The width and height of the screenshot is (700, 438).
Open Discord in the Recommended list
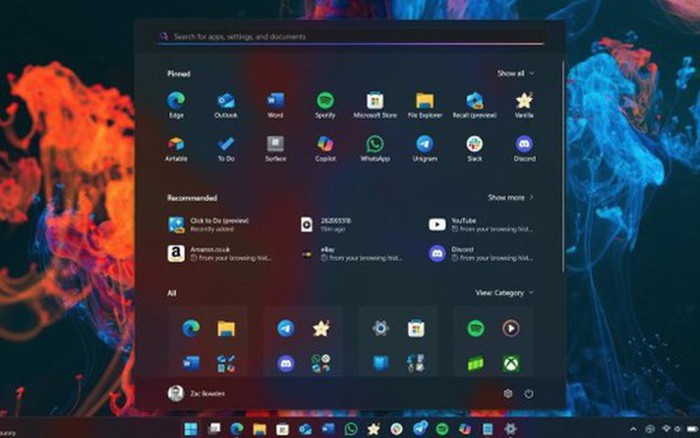click(x=481, y=254)
